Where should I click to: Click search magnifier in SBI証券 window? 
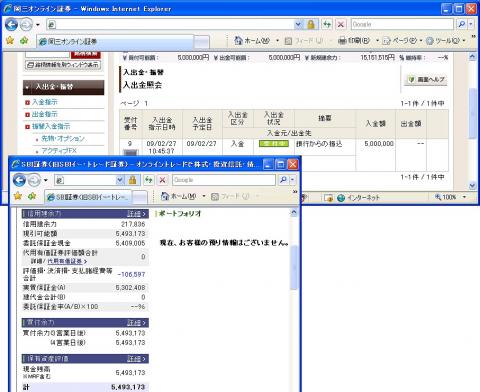(283, 180)
